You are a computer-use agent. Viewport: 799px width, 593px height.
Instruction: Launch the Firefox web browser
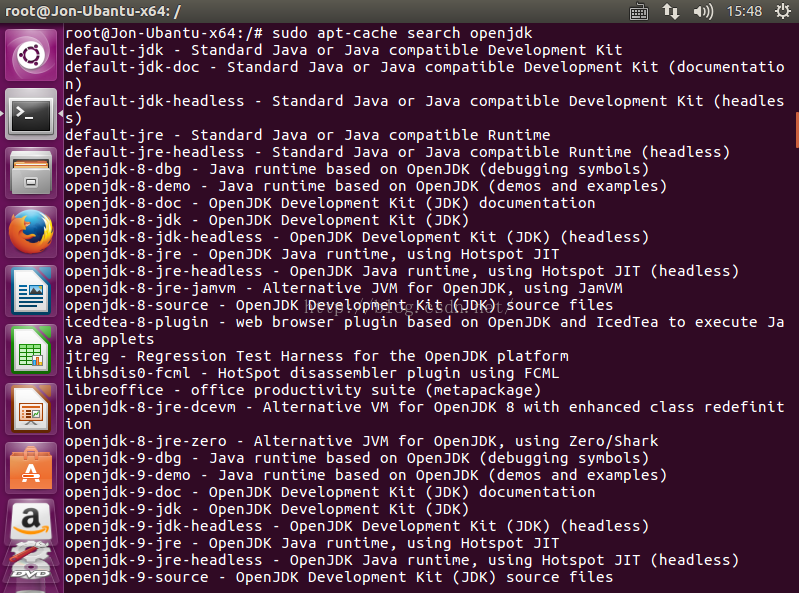31,233
